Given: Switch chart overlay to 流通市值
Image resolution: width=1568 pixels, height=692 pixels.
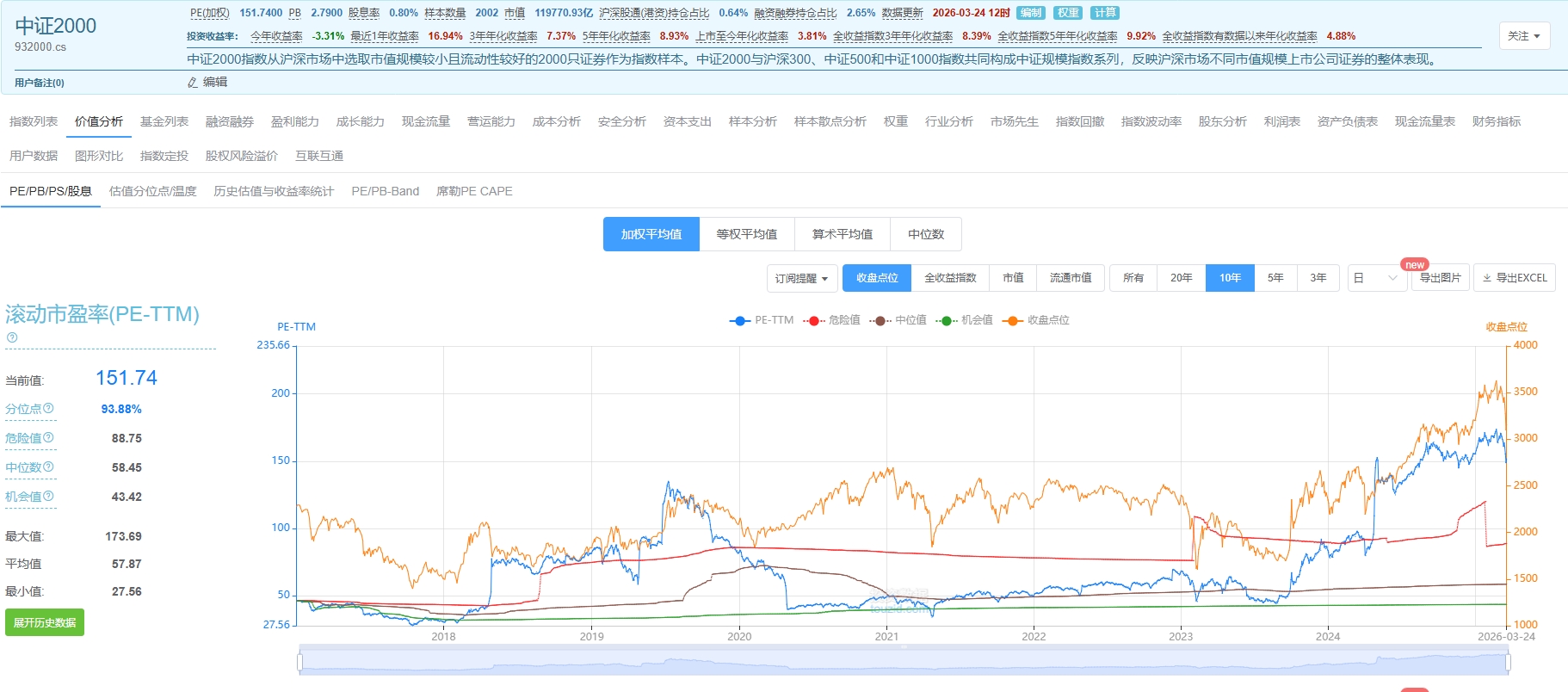Looking at the screenshot, I should 1071,278.
